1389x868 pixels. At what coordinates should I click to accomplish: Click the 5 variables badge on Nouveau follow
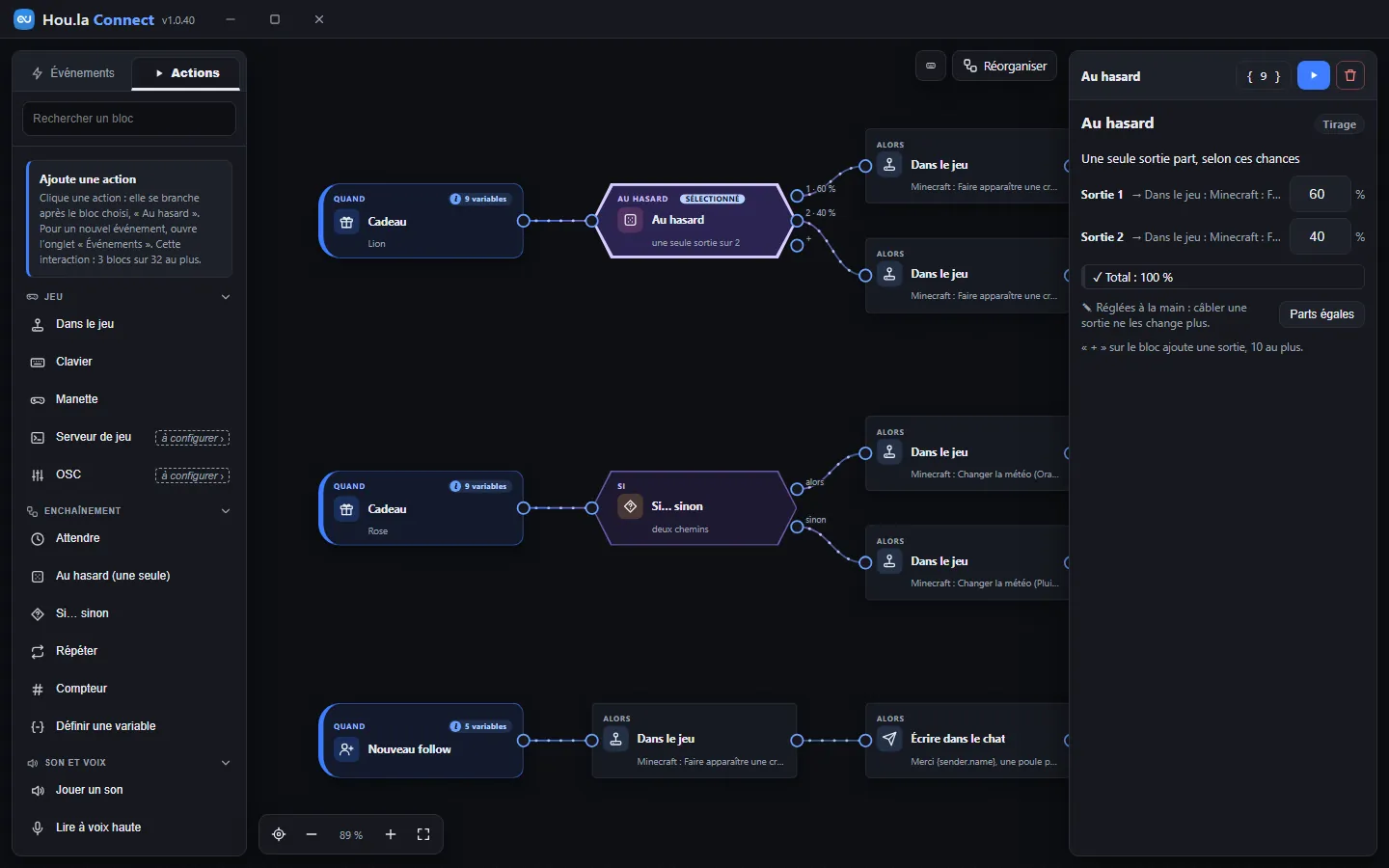pyautogui.click(x=479, y=726)
